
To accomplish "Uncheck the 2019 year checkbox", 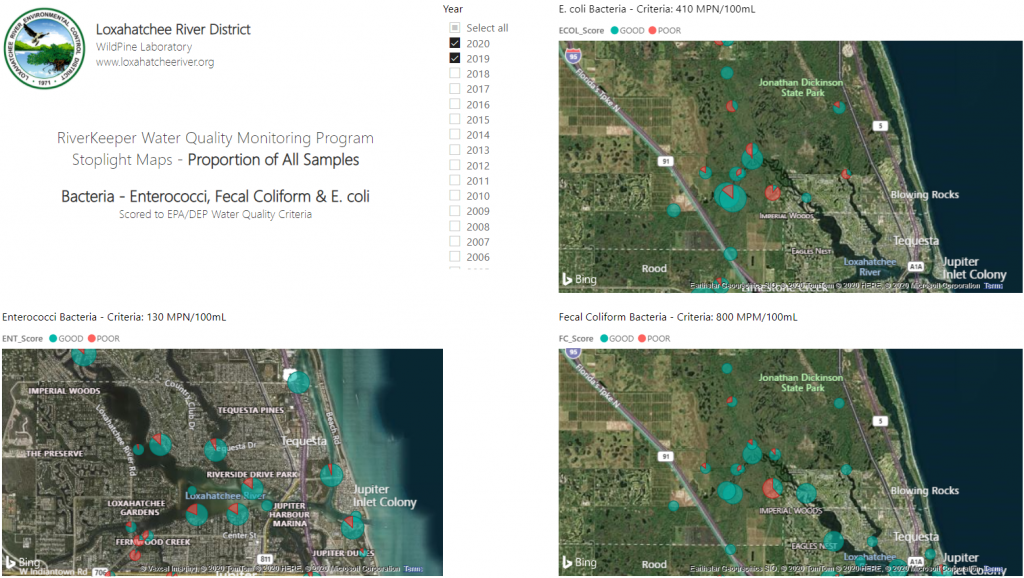I will pos(454,58).
